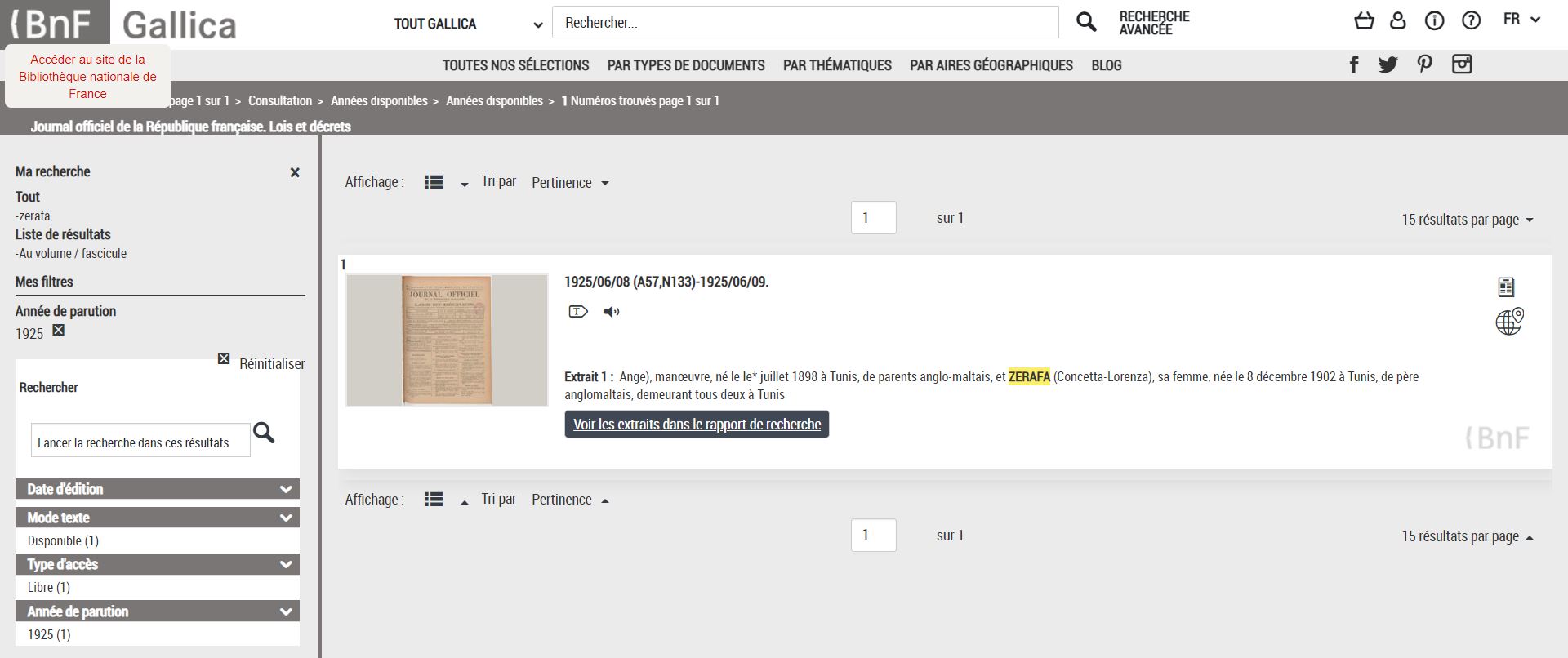
Task: Click the Réinitialiser checkbox icon
Action: click(224, 358)
